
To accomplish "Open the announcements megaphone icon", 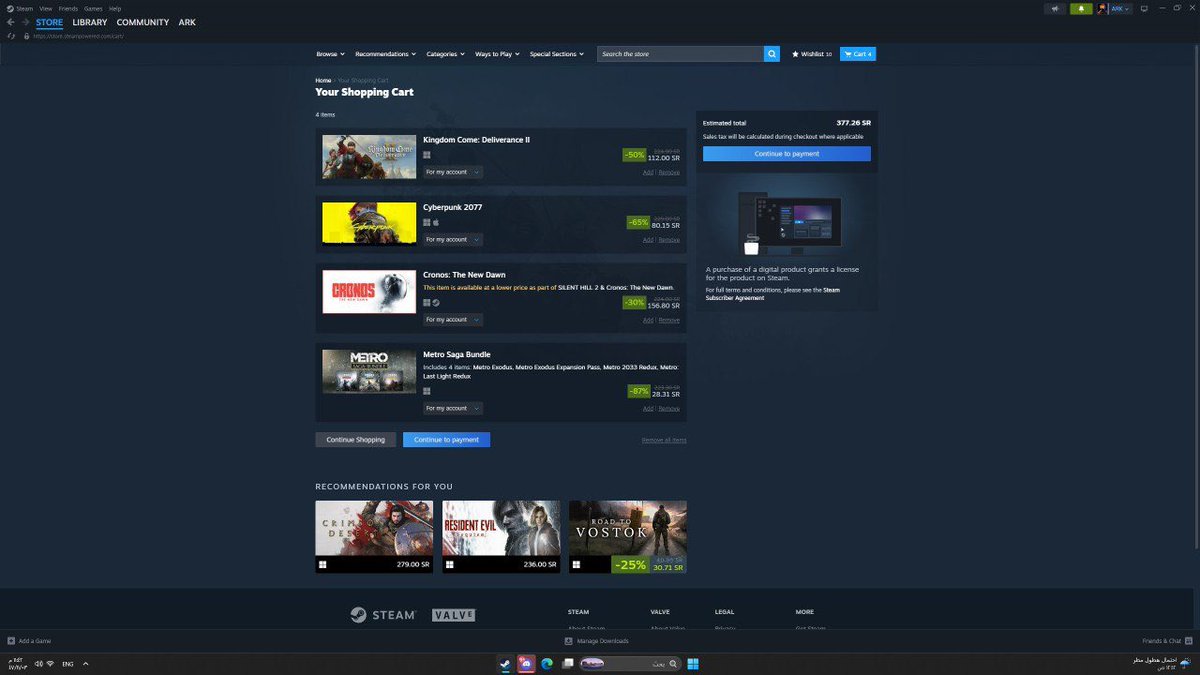I will click(1055, 8).
